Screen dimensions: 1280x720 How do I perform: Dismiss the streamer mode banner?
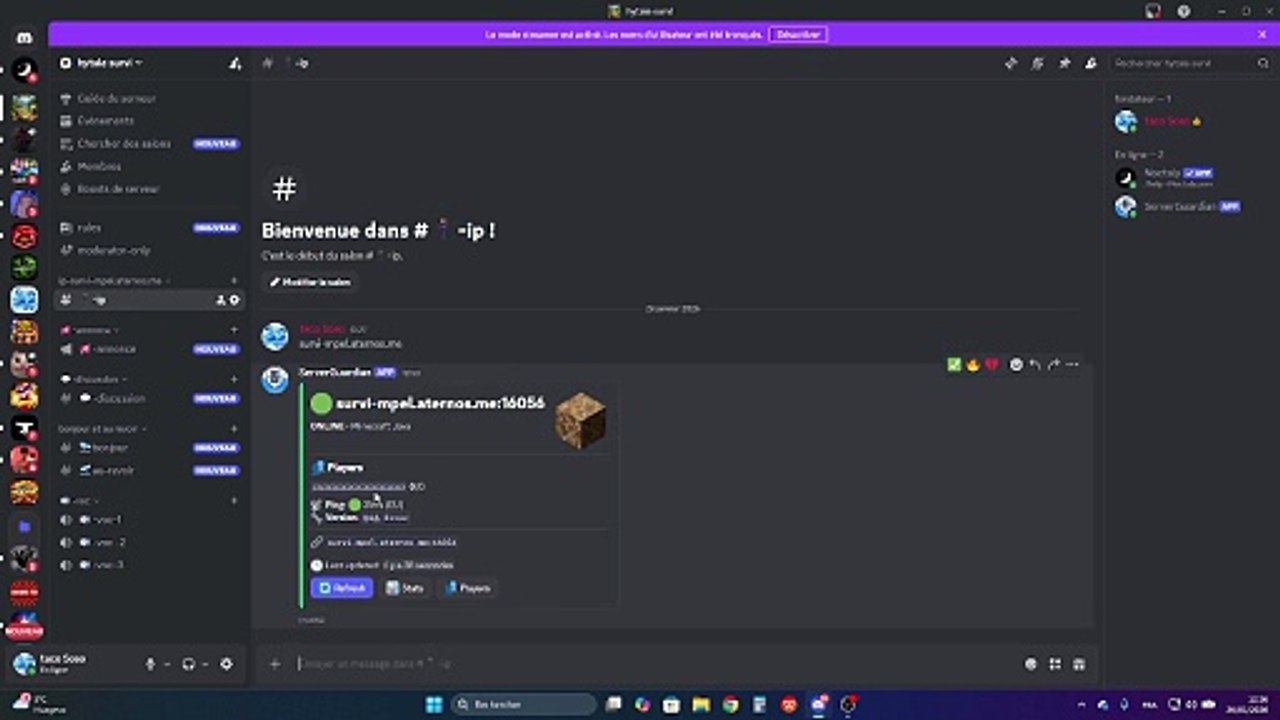click(x=1262, y=34)
